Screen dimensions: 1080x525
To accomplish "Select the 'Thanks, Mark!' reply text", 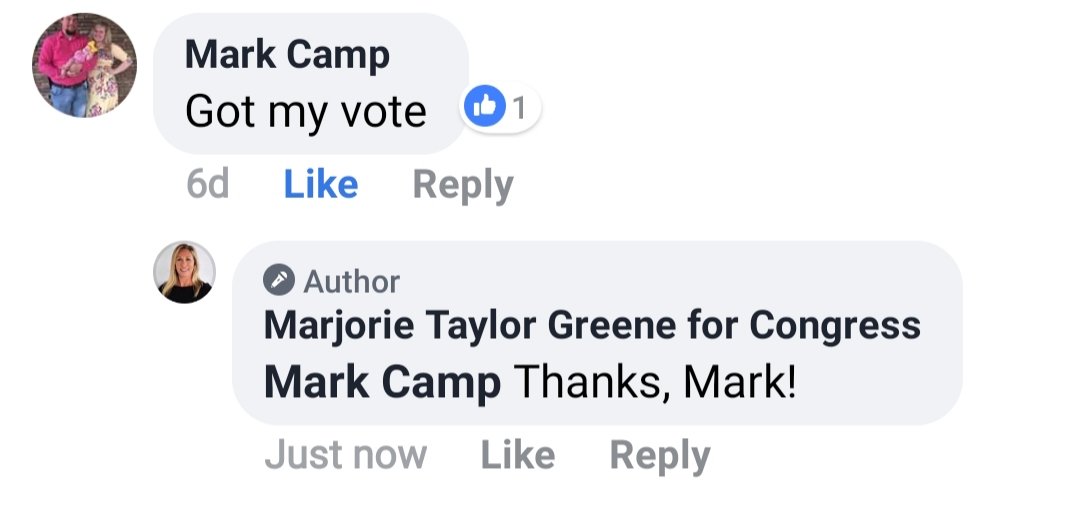I will pos(655,382).
